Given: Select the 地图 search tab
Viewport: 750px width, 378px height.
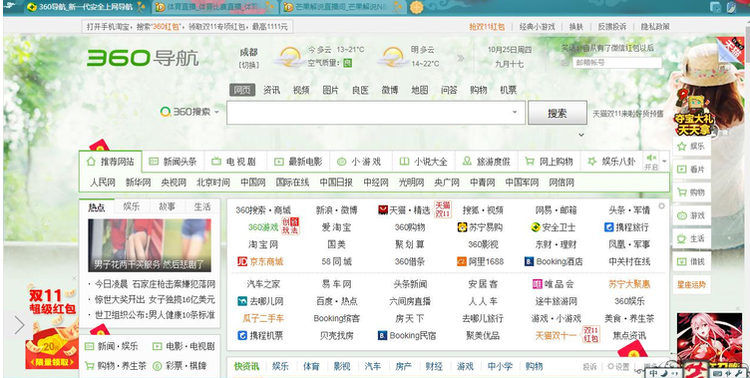Looking at the screenshot, I should pyautogui.click(x=419, y=90).
